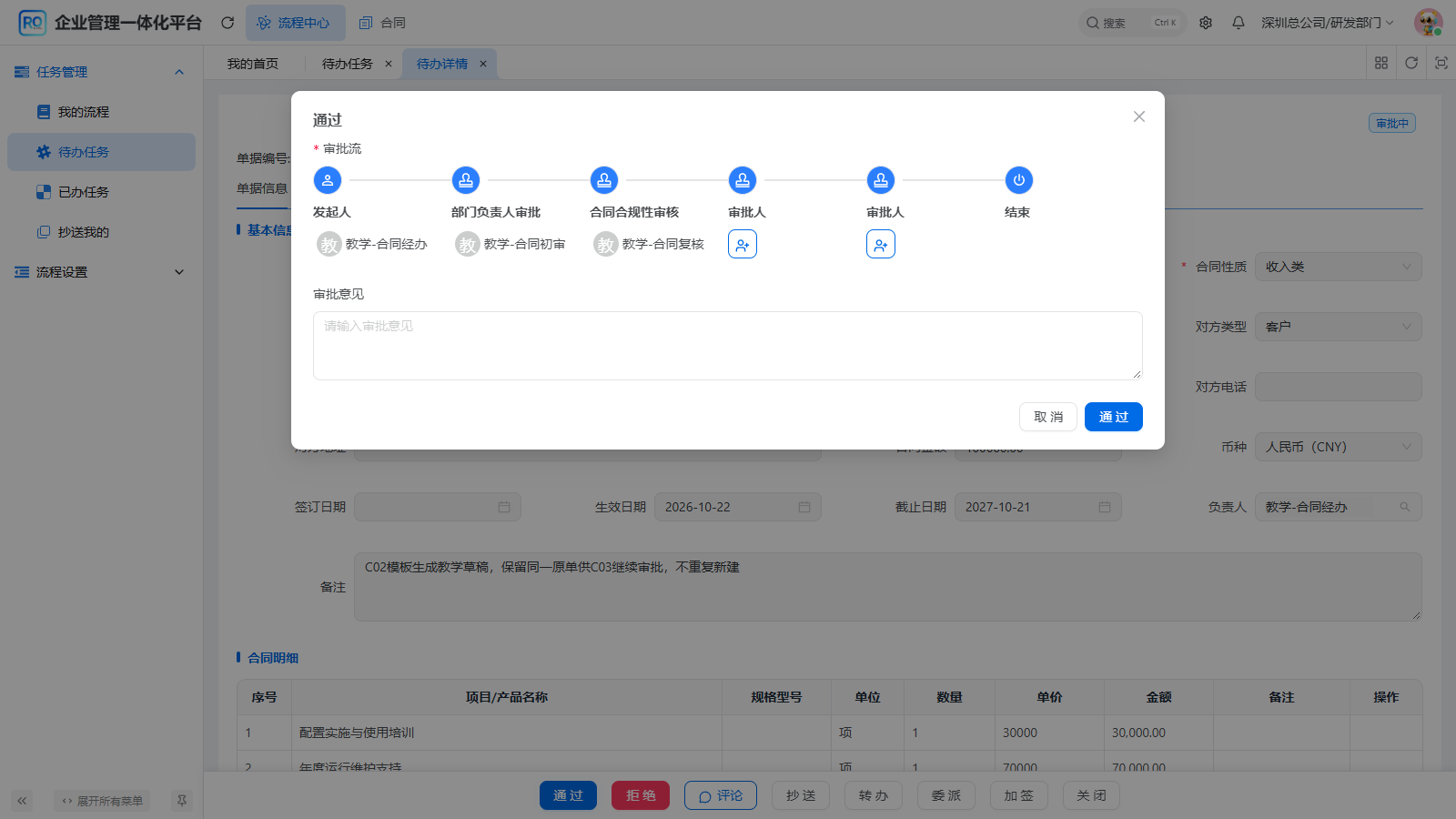This screenshot has height=819, width=1456.
Task: Open the 我的首页 tab
Action: coord(253,64)
